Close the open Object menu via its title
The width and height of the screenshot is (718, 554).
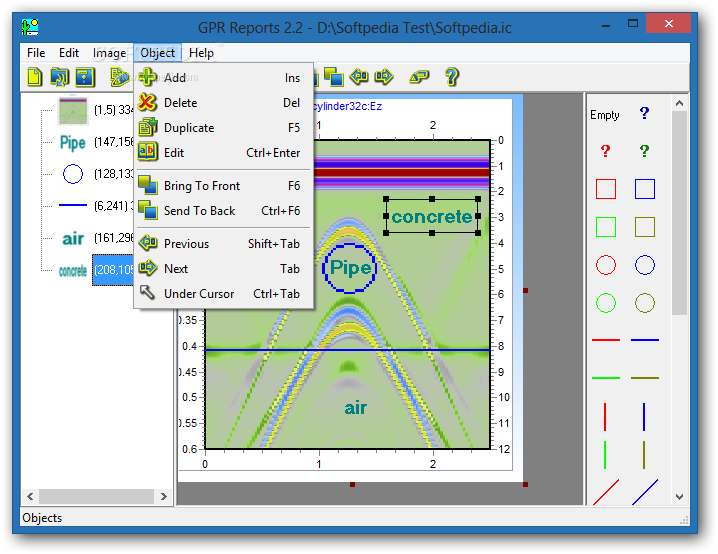(158, 53)
